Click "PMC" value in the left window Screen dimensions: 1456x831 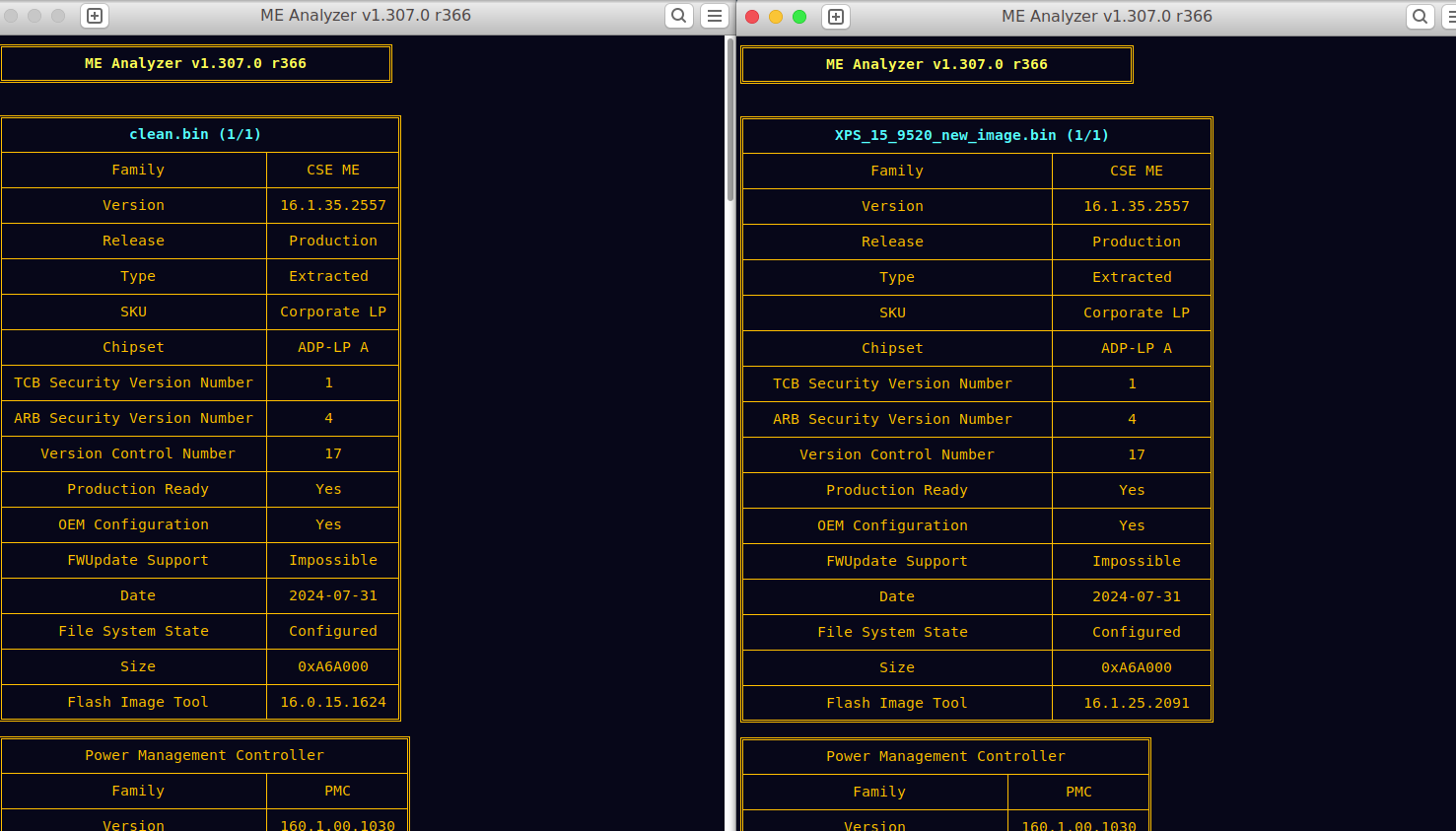[337, 791]
